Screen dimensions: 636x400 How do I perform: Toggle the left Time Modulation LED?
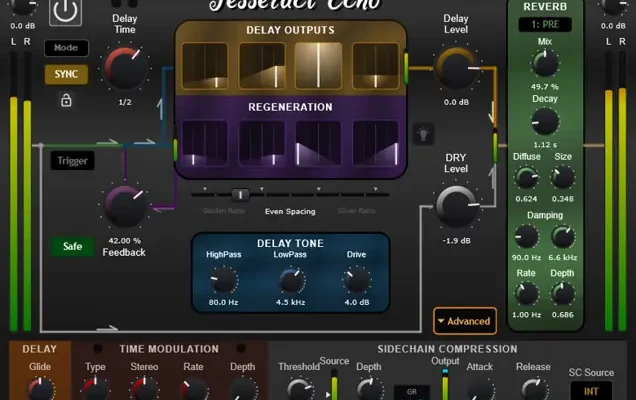coord(98,348)
